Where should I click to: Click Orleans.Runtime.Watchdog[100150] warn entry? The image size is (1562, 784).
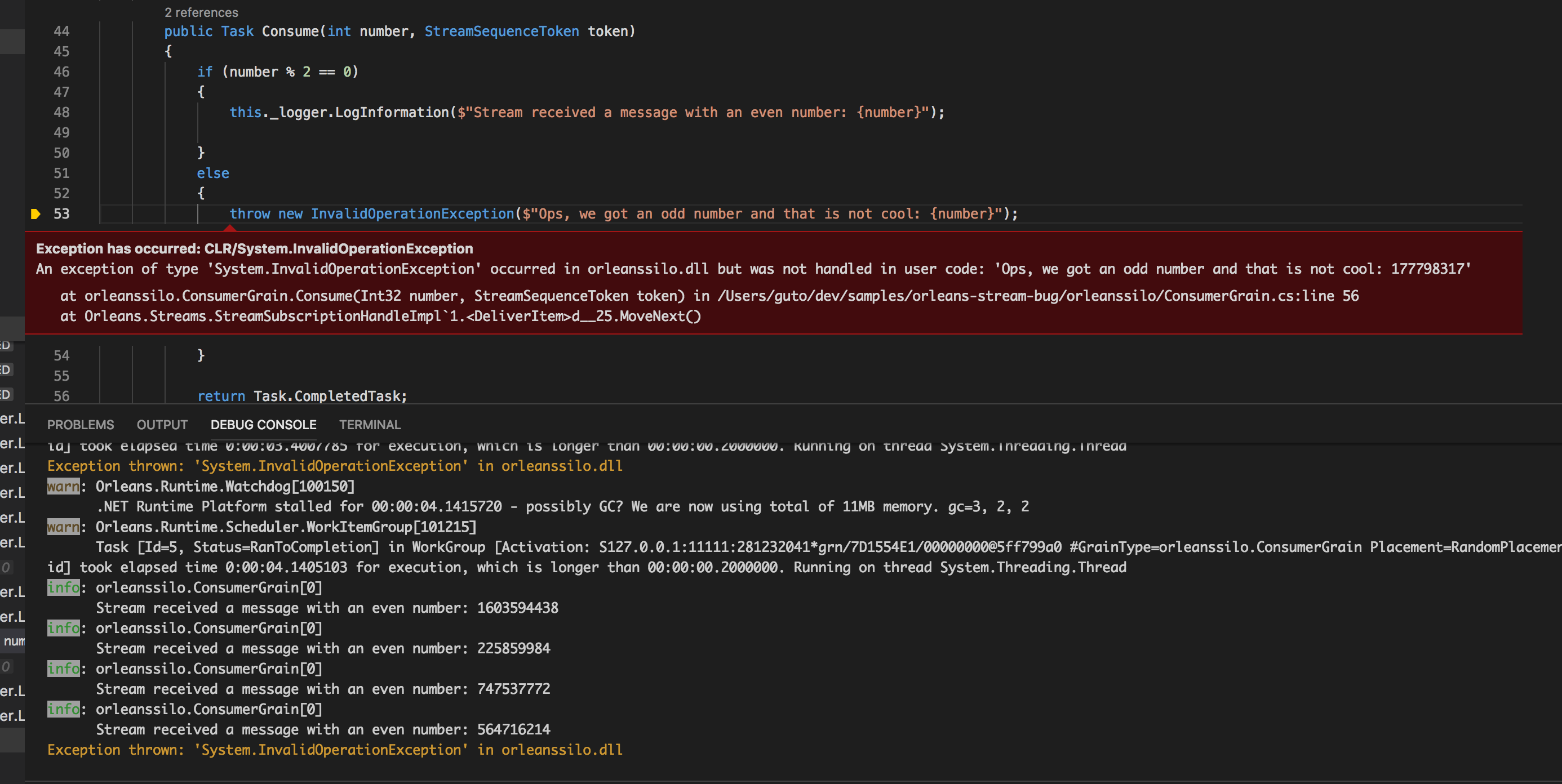pyautogui.click(x=201, y=487)
